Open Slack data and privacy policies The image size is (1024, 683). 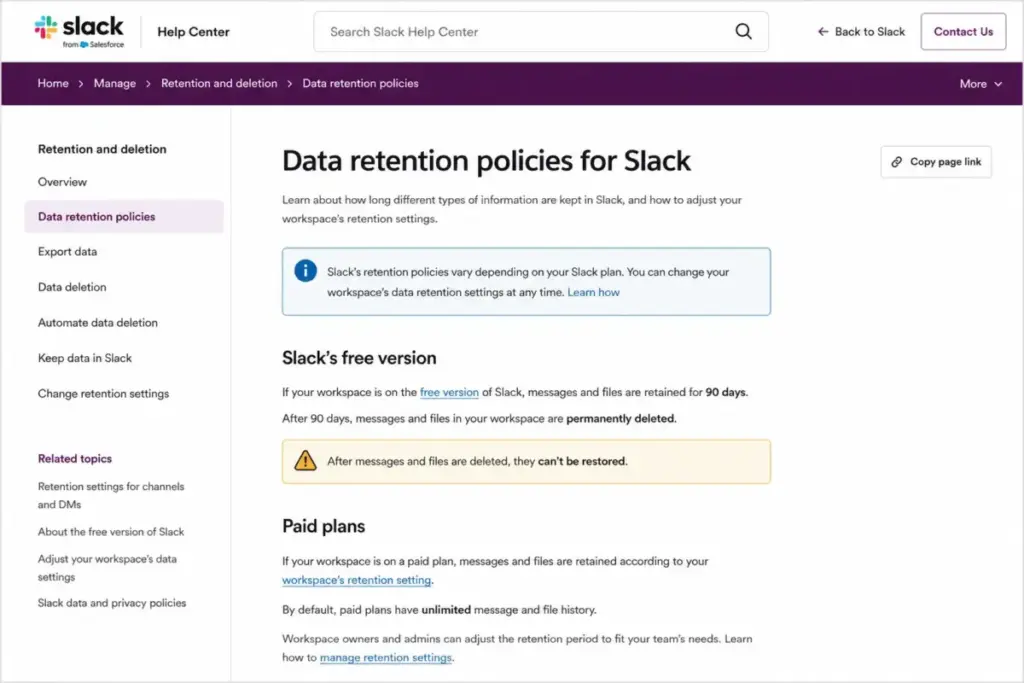pyautogui.click(x=112, y=603)
